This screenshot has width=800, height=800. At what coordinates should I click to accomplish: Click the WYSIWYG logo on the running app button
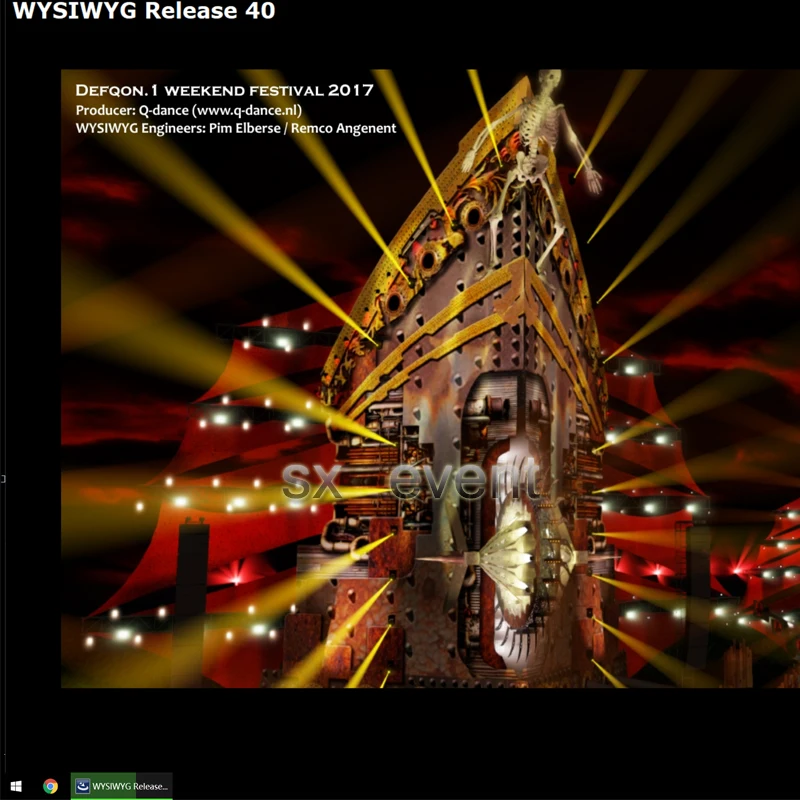(81, 786)
